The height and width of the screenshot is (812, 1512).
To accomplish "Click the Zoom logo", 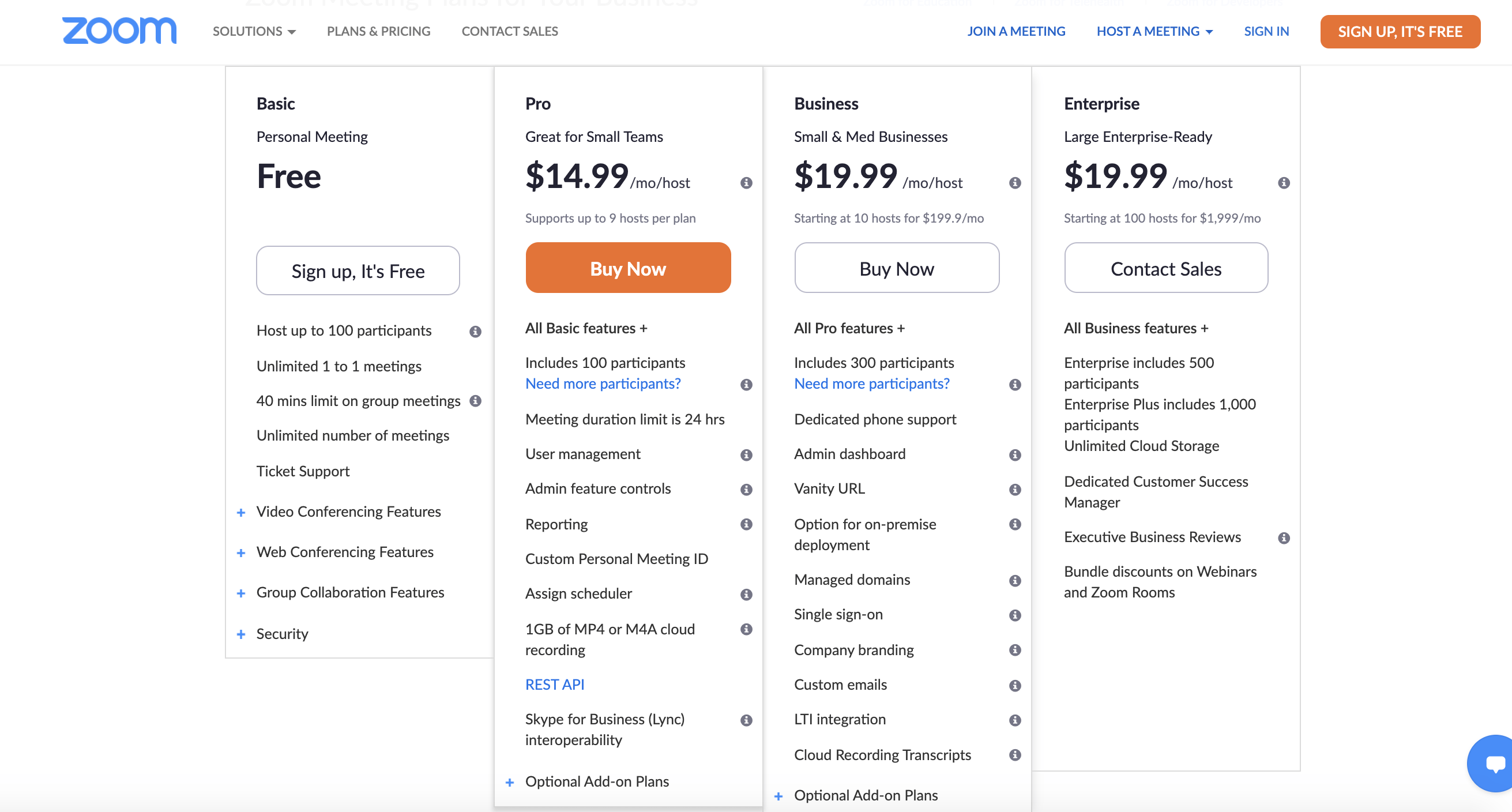I will (x=119, y=31).
